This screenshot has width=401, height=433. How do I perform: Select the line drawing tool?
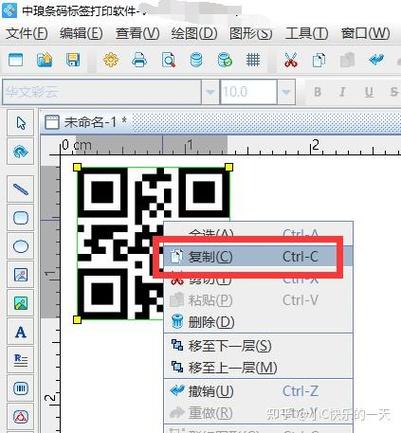pos(21,189)
